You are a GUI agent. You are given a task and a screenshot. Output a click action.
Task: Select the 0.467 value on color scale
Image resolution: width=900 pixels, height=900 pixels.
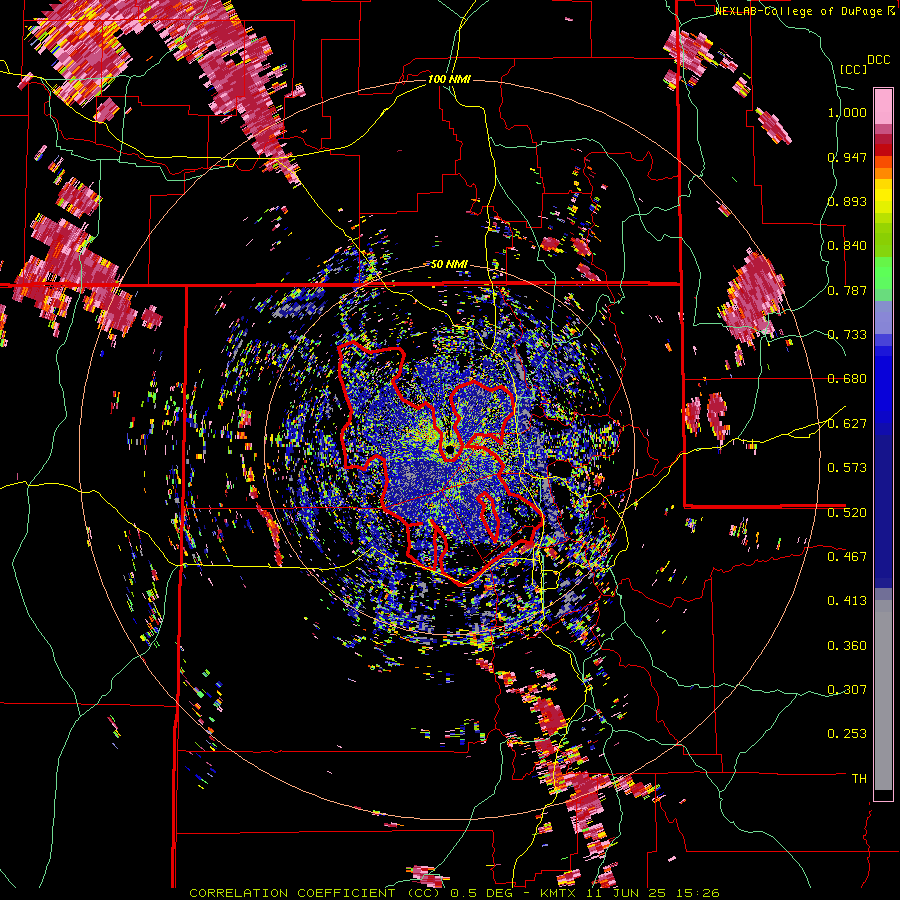click(x=847, y=557)
